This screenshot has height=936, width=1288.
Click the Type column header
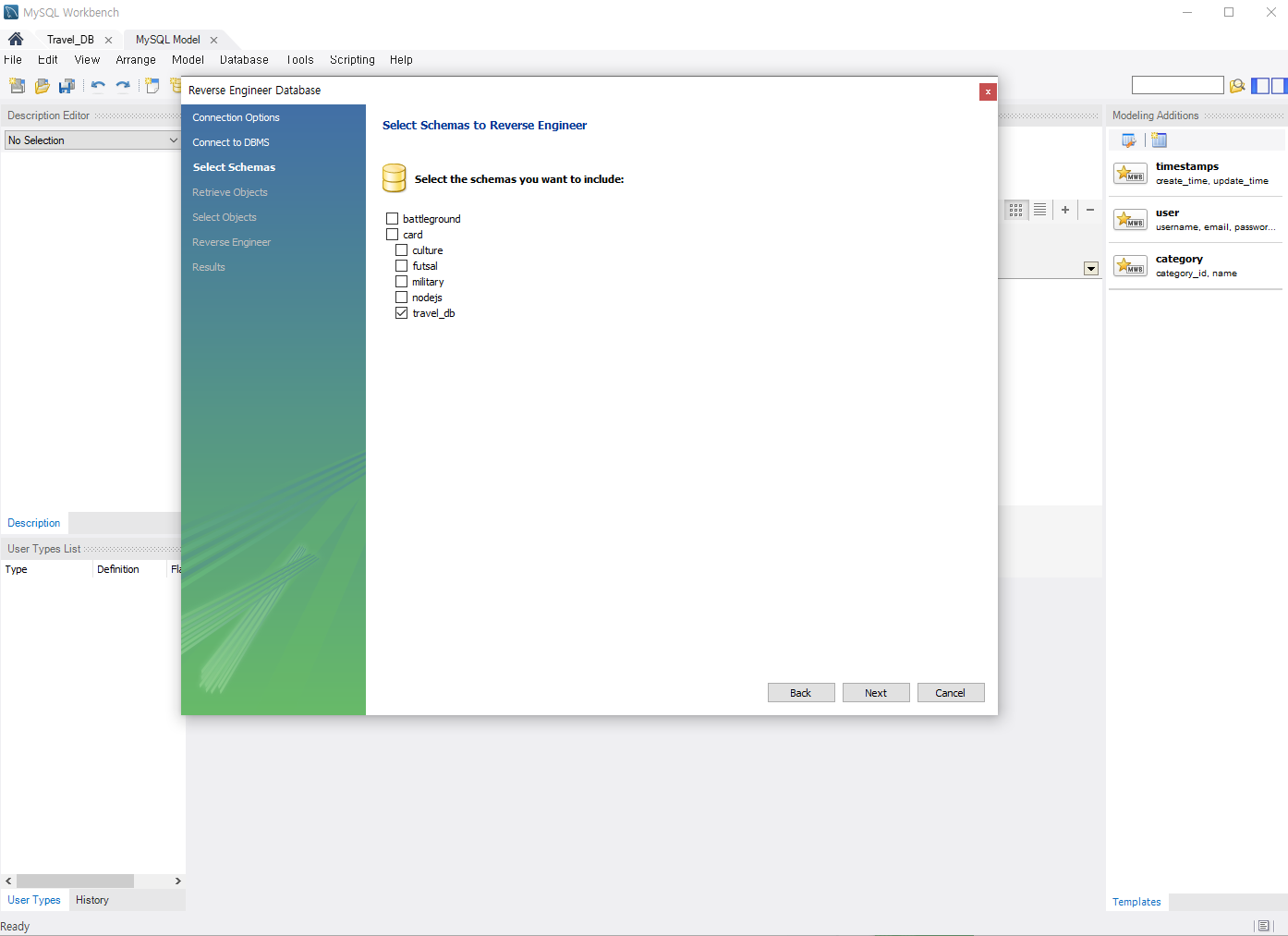pos(46,569)
